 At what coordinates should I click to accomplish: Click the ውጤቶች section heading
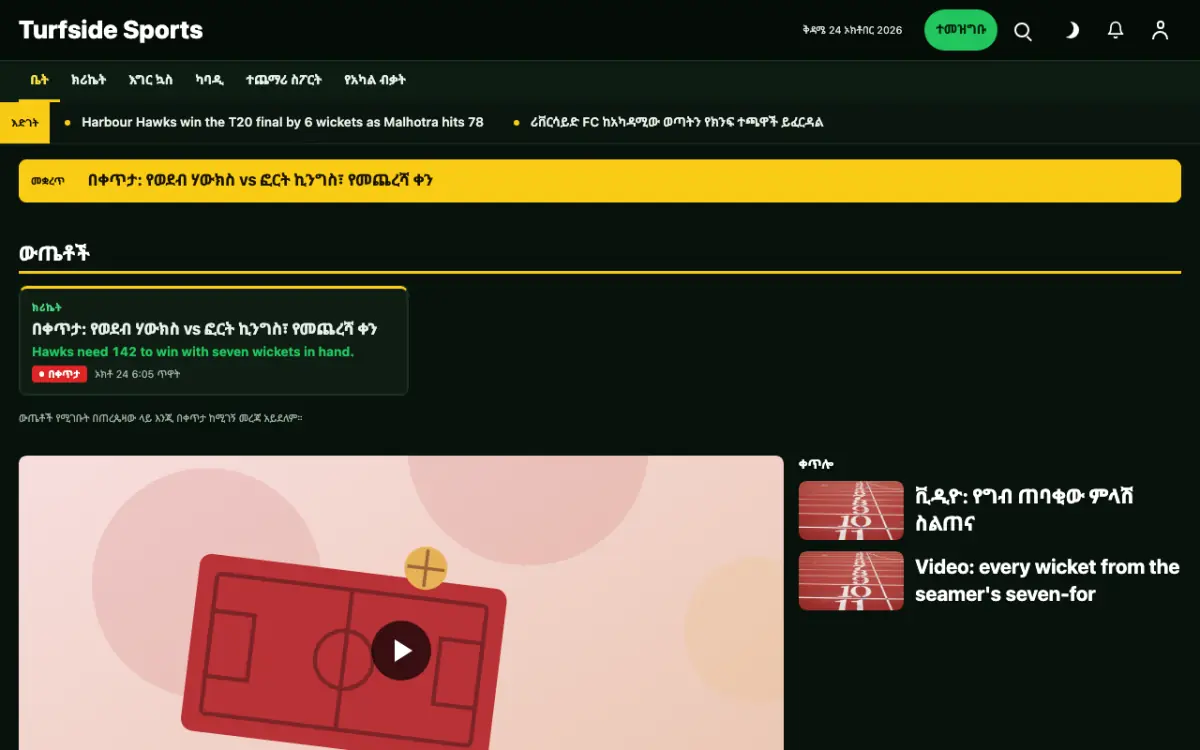tap(55, 253)
